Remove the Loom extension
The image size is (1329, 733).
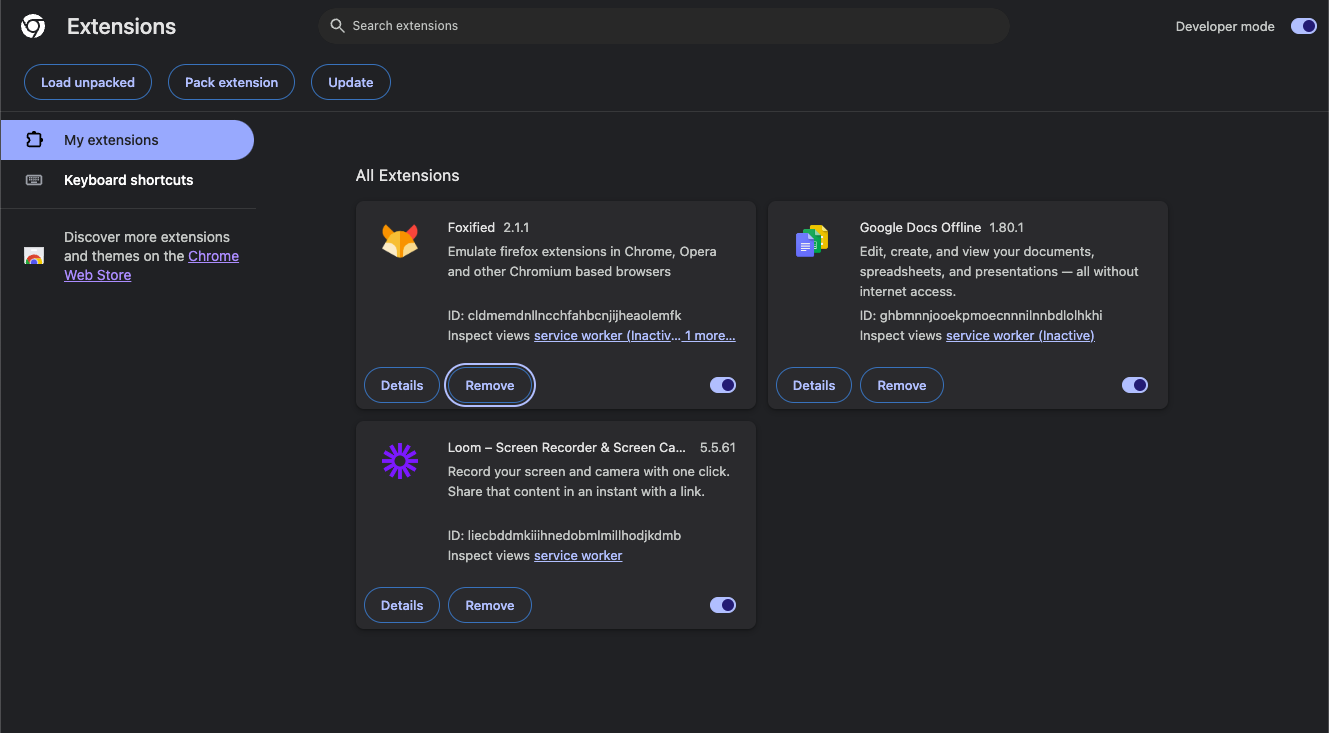coord(490,605)
